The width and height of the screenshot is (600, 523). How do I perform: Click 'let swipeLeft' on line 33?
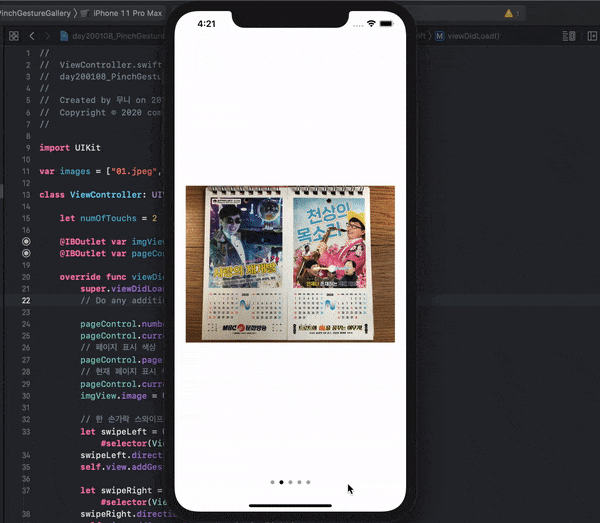point(113,432)
